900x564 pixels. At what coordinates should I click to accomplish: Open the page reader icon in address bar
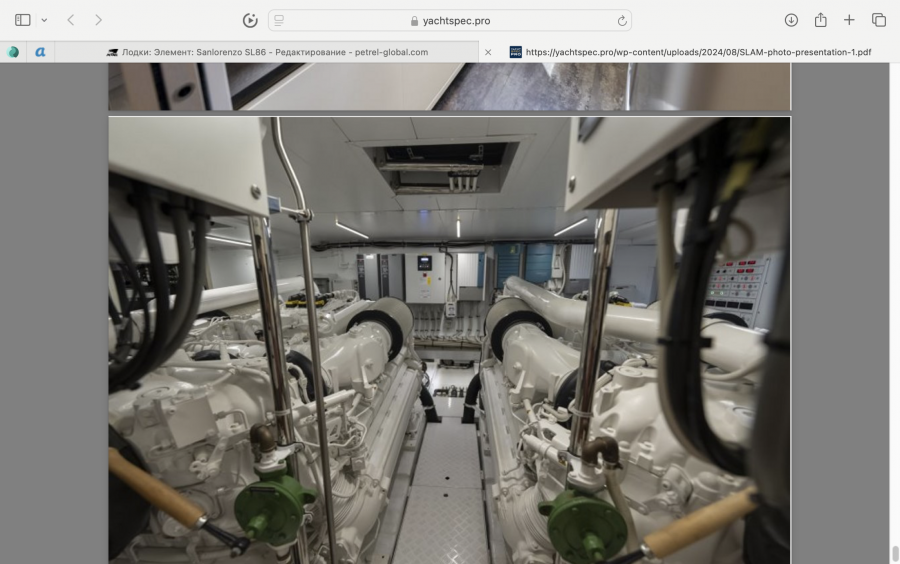click(279, 20)
